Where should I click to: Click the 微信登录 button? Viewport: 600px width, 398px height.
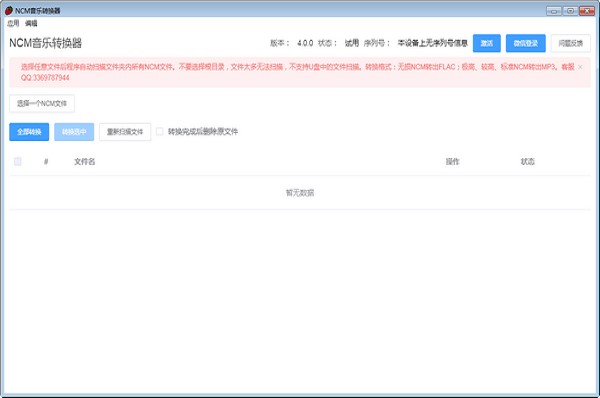coord(525,43)
